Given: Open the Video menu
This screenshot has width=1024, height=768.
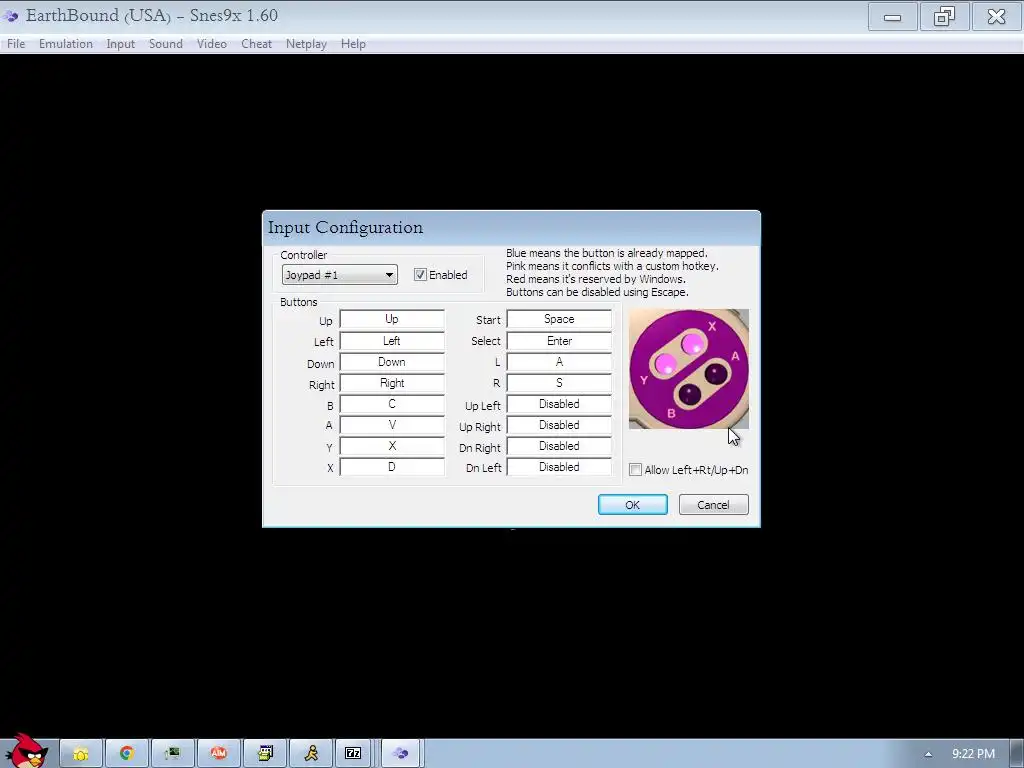Looking at the screenshot, I should [212, 44].
